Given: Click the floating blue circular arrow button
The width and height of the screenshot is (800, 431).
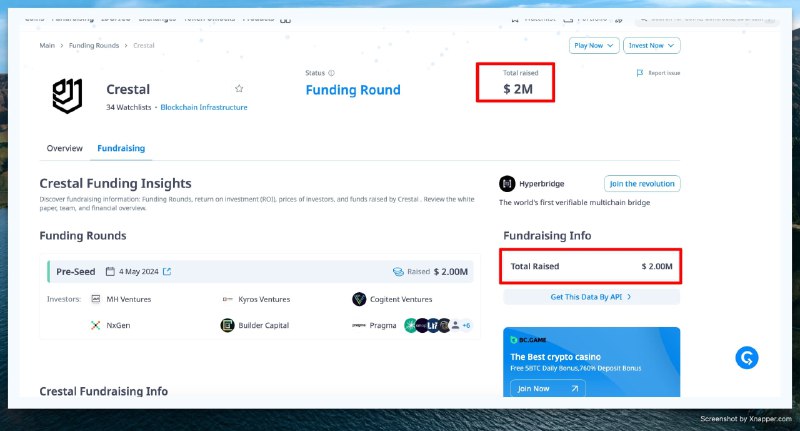Looking at the screenshot, I should point(747,358).
